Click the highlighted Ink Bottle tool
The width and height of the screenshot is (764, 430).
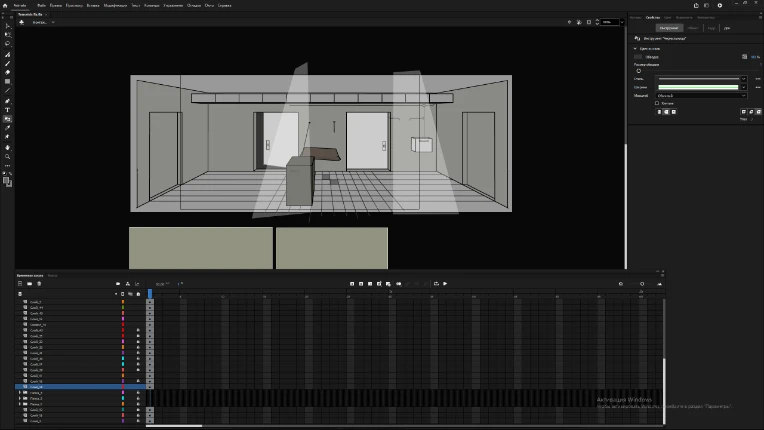(x=7, y=119)
